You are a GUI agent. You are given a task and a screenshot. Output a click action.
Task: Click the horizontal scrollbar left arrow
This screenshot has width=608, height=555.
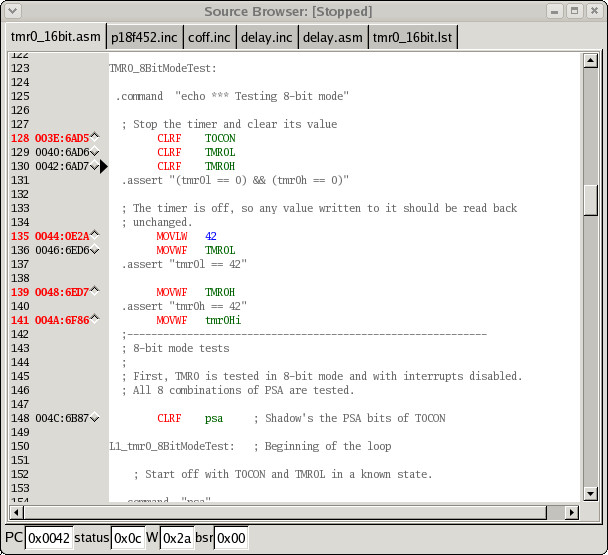(x=16, y=512)
